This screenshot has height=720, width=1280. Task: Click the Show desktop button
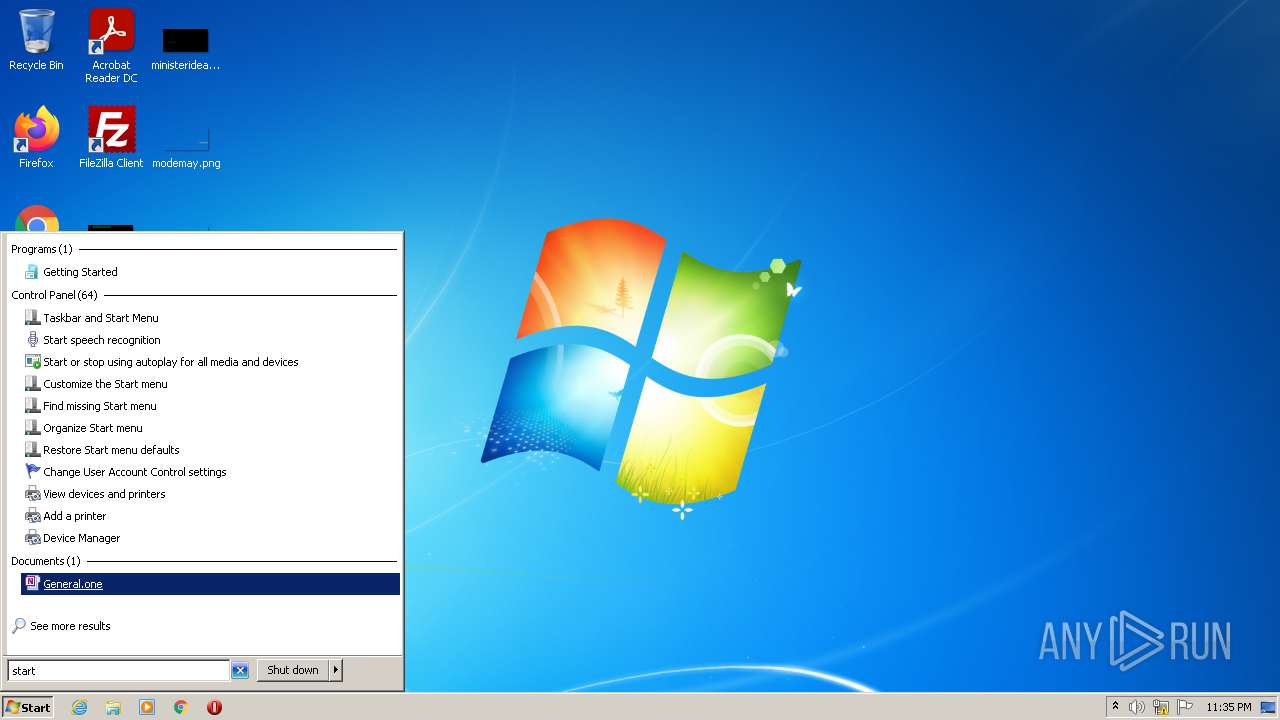coord(1268,707)
